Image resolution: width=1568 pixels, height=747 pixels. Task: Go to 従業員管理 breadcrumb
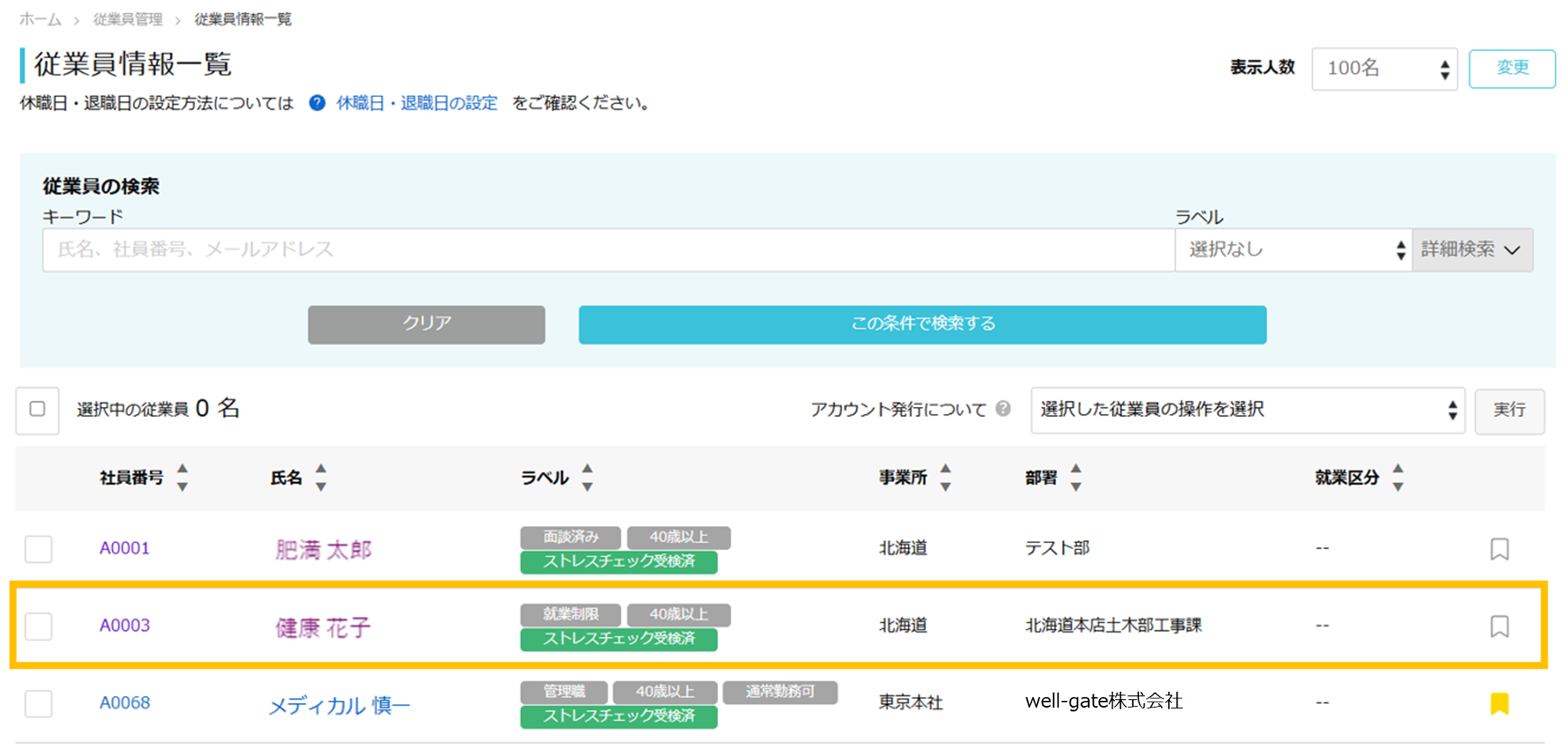click(128, 20)
